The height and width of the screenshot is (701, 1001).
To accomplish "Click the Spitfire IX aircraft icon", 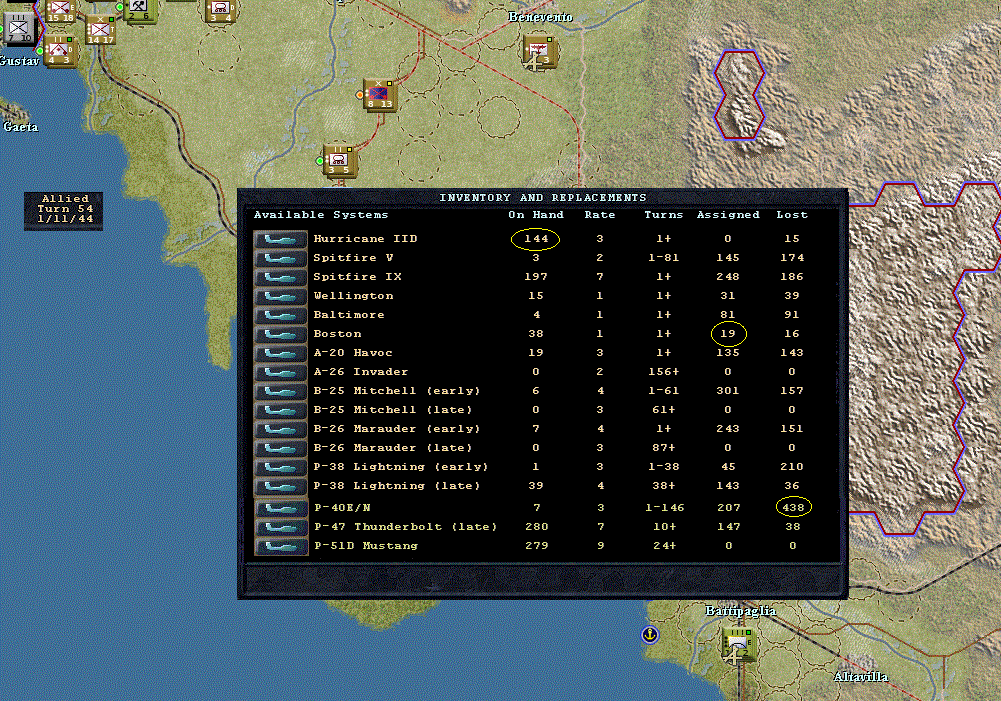I will [x=281, y=278].
